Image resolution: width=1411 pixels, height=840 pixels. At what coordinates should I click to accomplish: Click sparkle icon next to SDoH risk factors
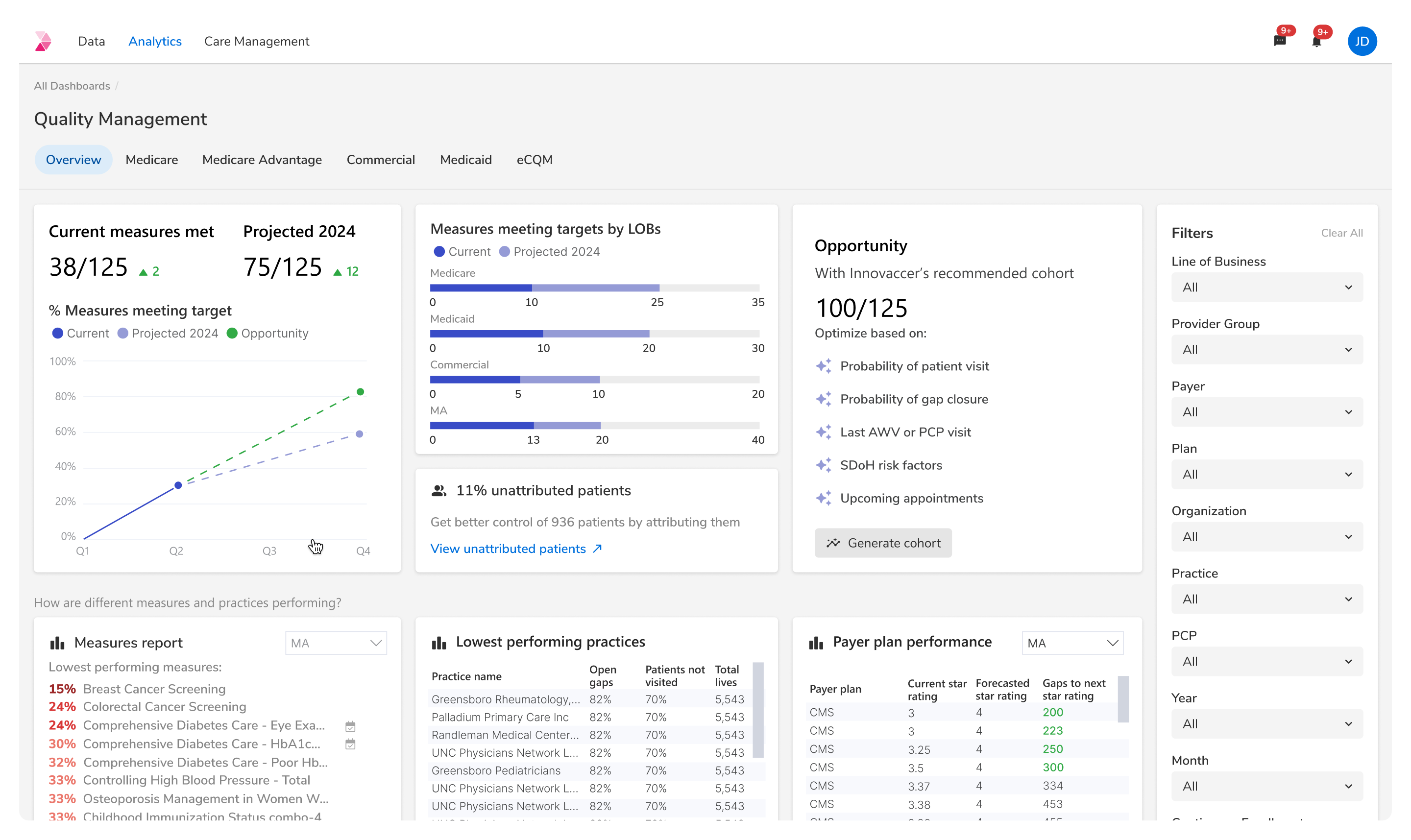824,465
